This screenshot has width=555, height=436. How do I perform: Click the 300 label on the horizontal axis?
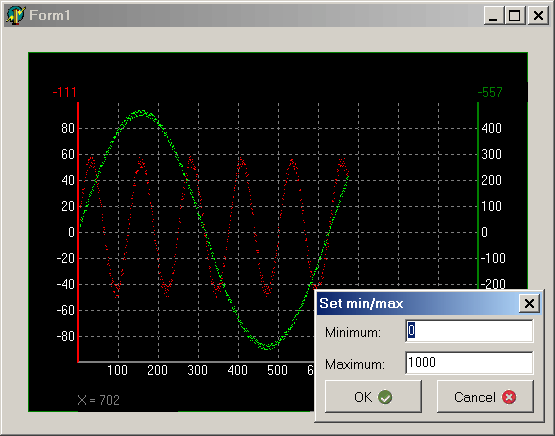(198, 371)
